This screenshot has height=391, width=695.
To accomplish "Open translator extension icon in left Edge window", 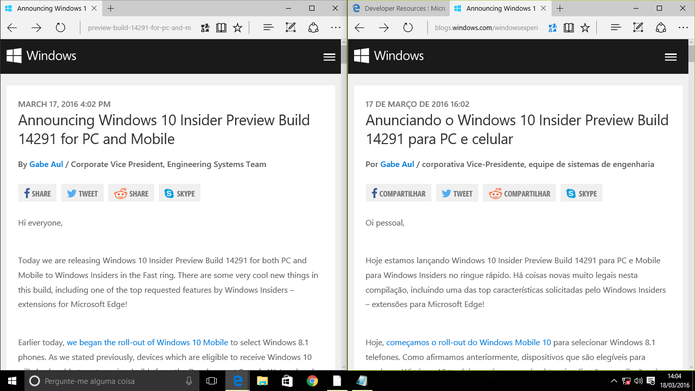I will (205, 28).
